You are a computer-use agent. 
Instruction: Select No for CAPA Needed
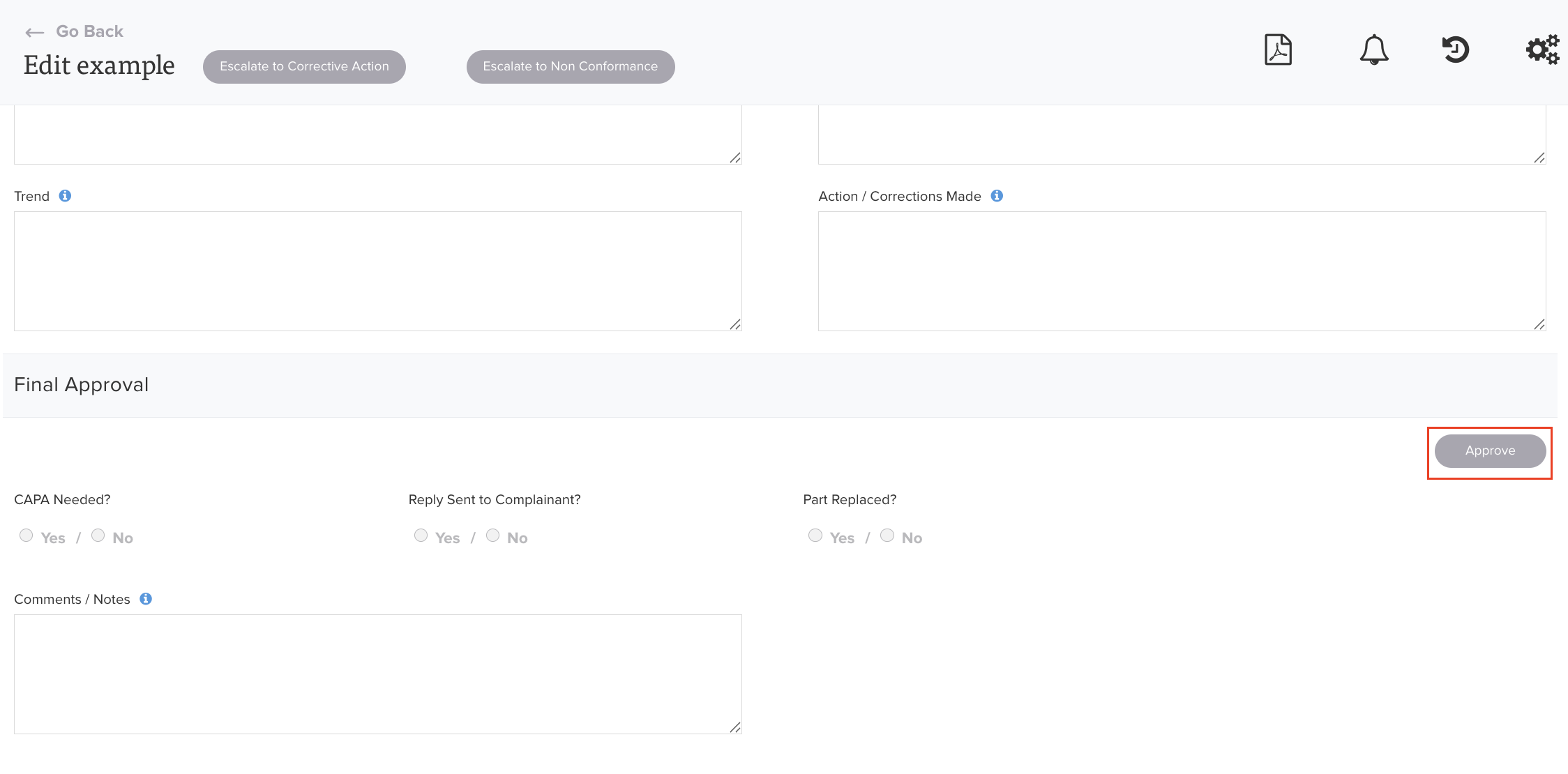click(x=98, y=536)
